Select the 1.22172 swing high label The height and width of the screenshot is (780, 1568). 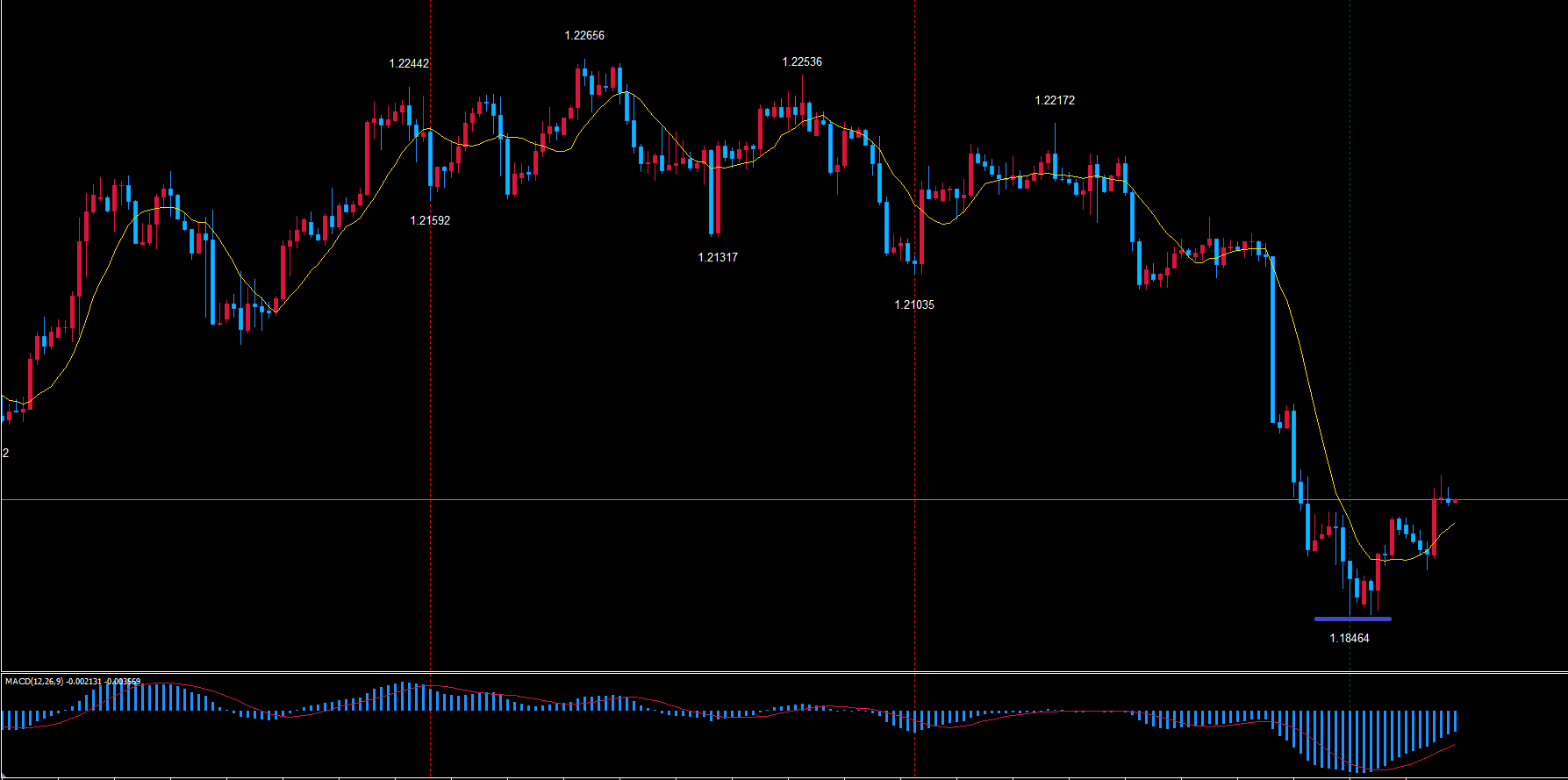(x=1055, y=101)
